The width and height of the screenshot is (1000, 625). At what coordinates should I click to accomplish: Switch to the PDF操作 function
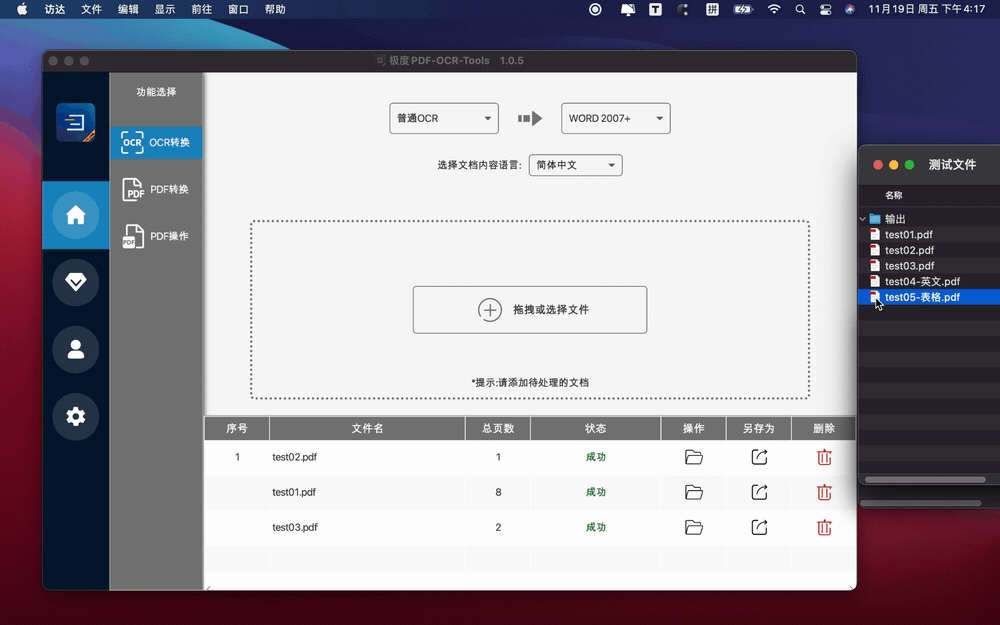156,236
